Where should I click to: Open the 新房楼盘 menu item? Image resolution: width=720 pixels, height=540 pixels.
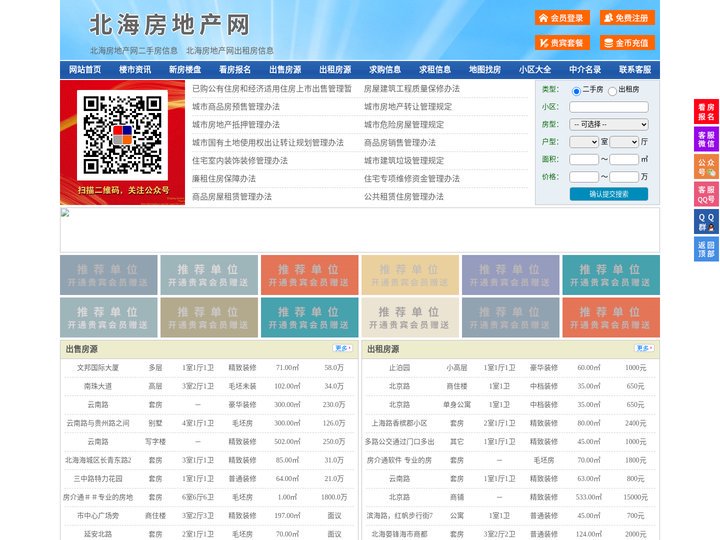pos(185,70)
